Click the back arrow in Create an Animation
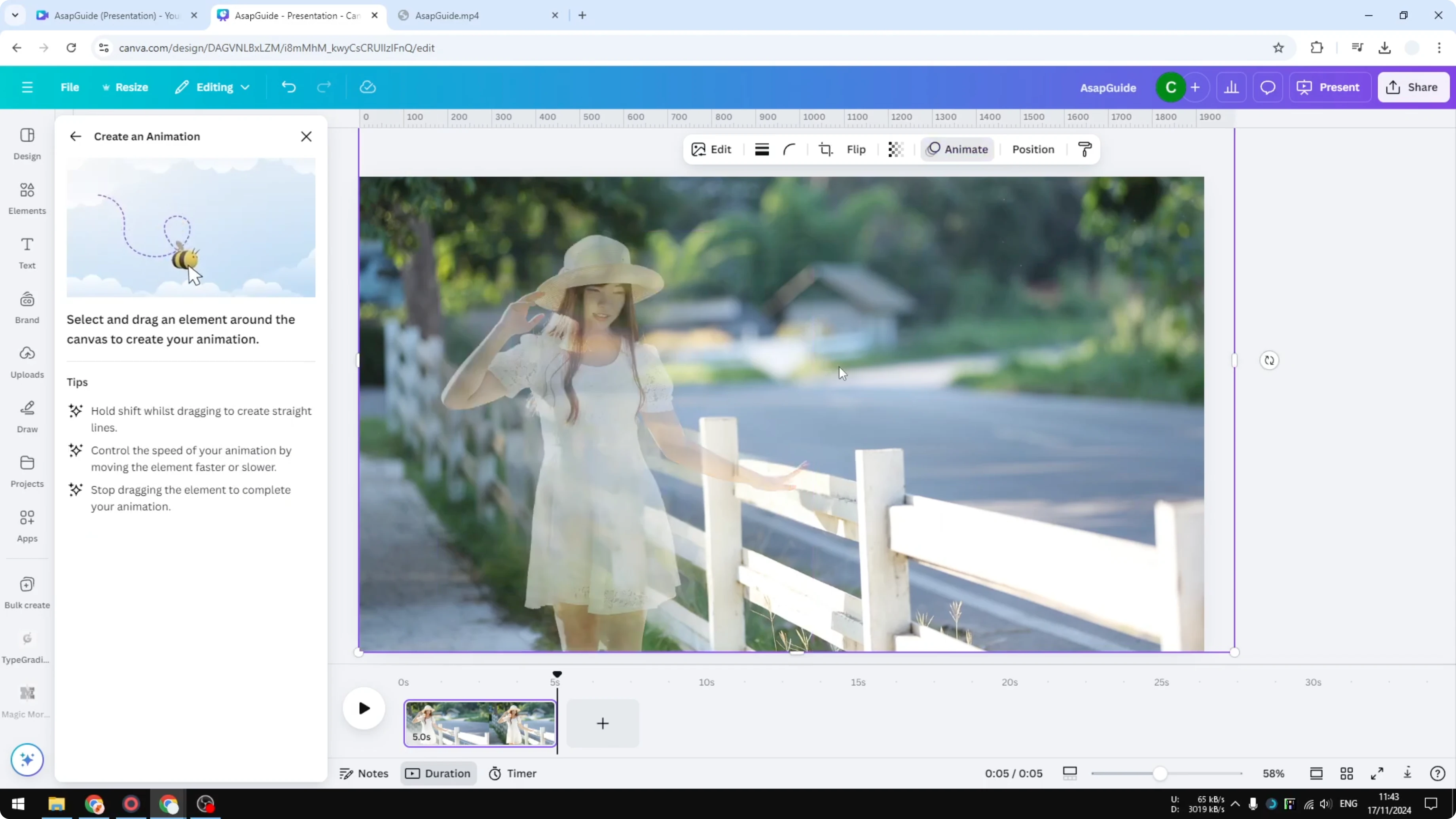This screenshot has height=819, width=1456. [x=76, y=136]
